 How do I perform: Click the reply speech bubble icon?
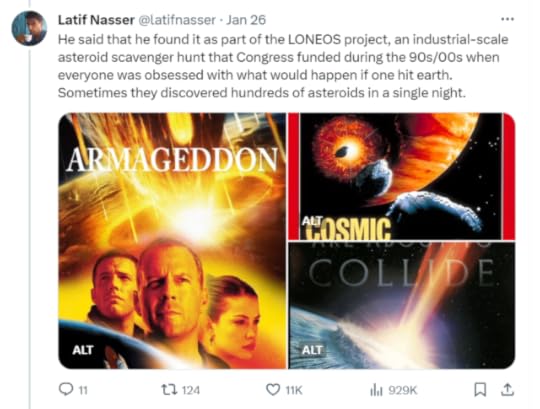[65, 389]
